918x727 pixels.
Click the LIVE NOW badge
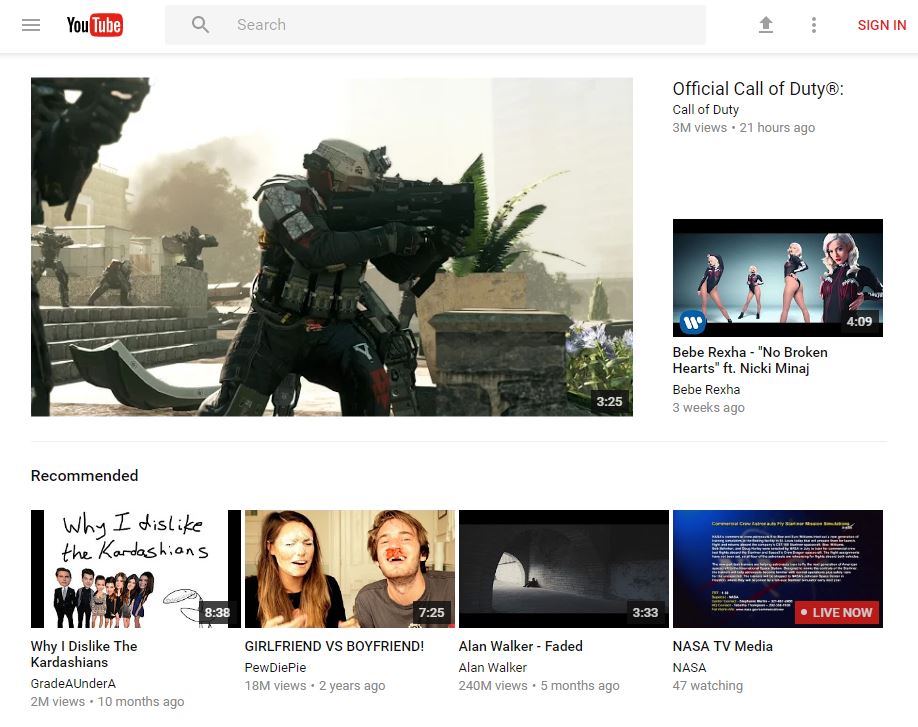pyautogui.click(x=837, y=612)
